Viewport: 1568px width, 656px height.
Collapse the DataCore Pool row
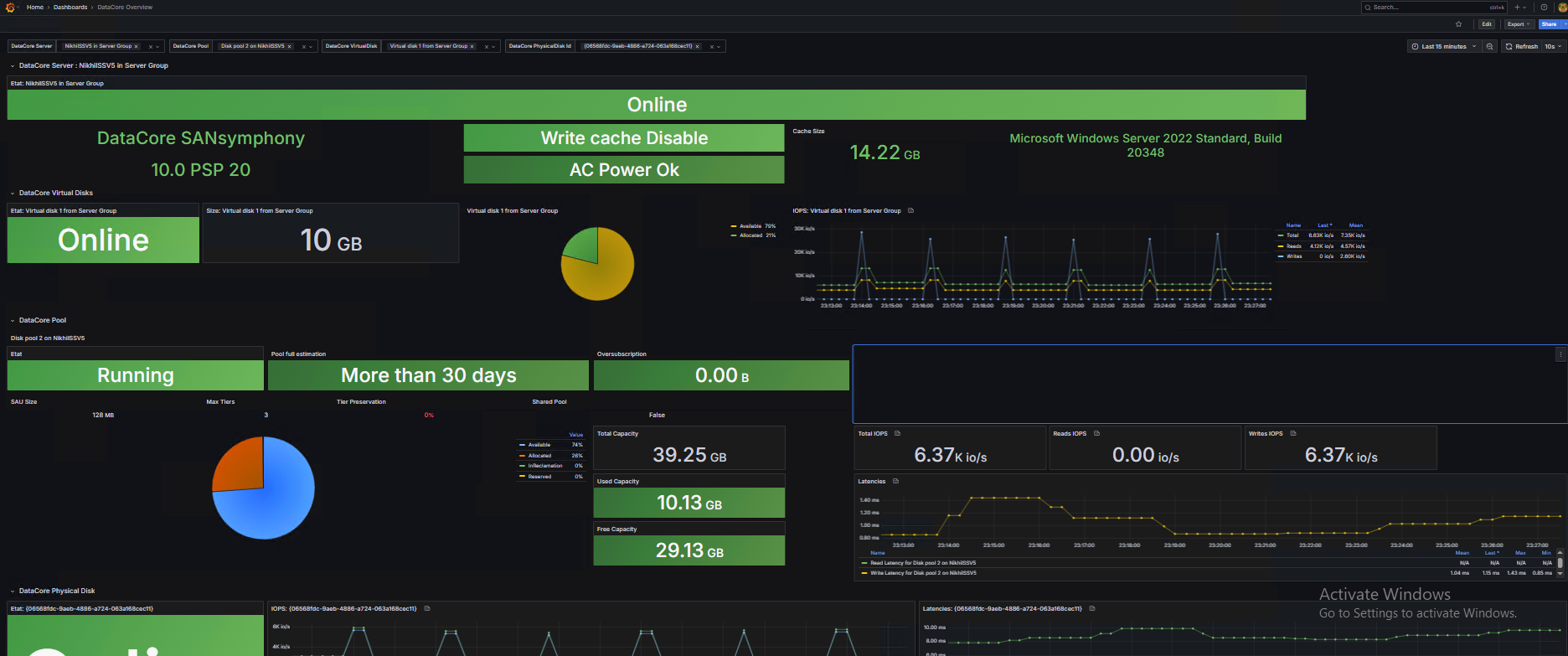point(13,320)
